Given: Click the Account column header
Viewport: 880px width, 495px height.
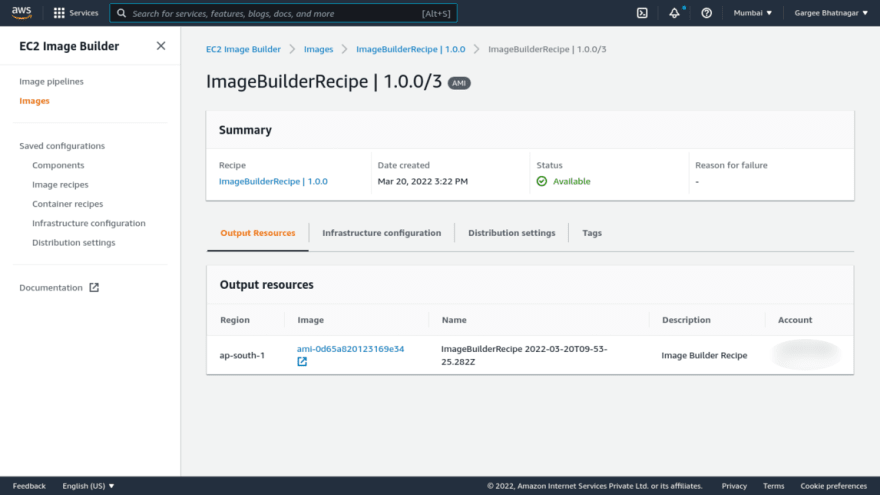Looking at the screenshot, I should click(x=795, y=320).
